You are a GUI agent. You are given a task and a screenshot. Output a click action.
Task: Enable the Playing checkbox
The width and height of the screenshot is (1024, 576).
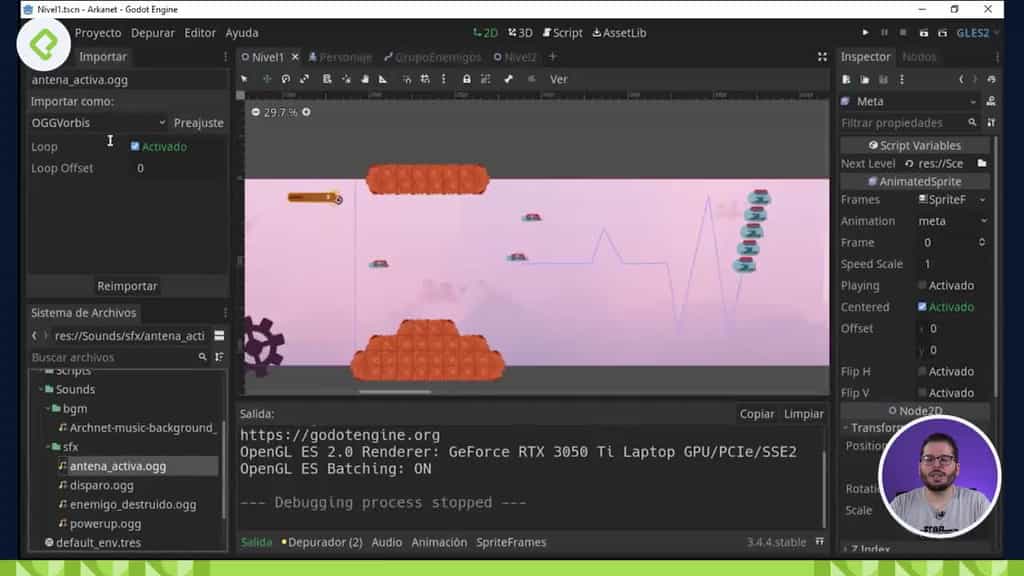pyautogui.click(x=922, y=285)
